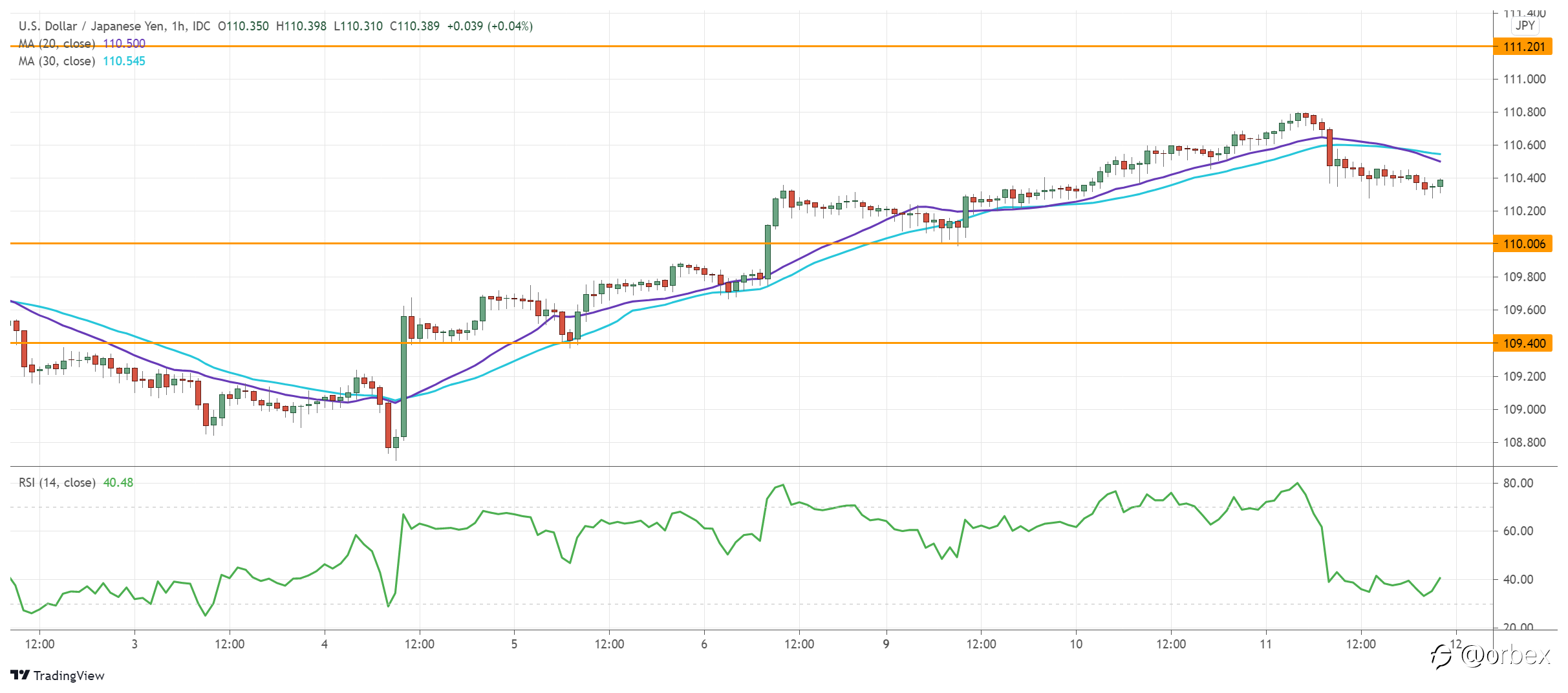Click the RSI (14, close) indicator label
Viewport: 1568px width, 693px height.
pos(57,482)
